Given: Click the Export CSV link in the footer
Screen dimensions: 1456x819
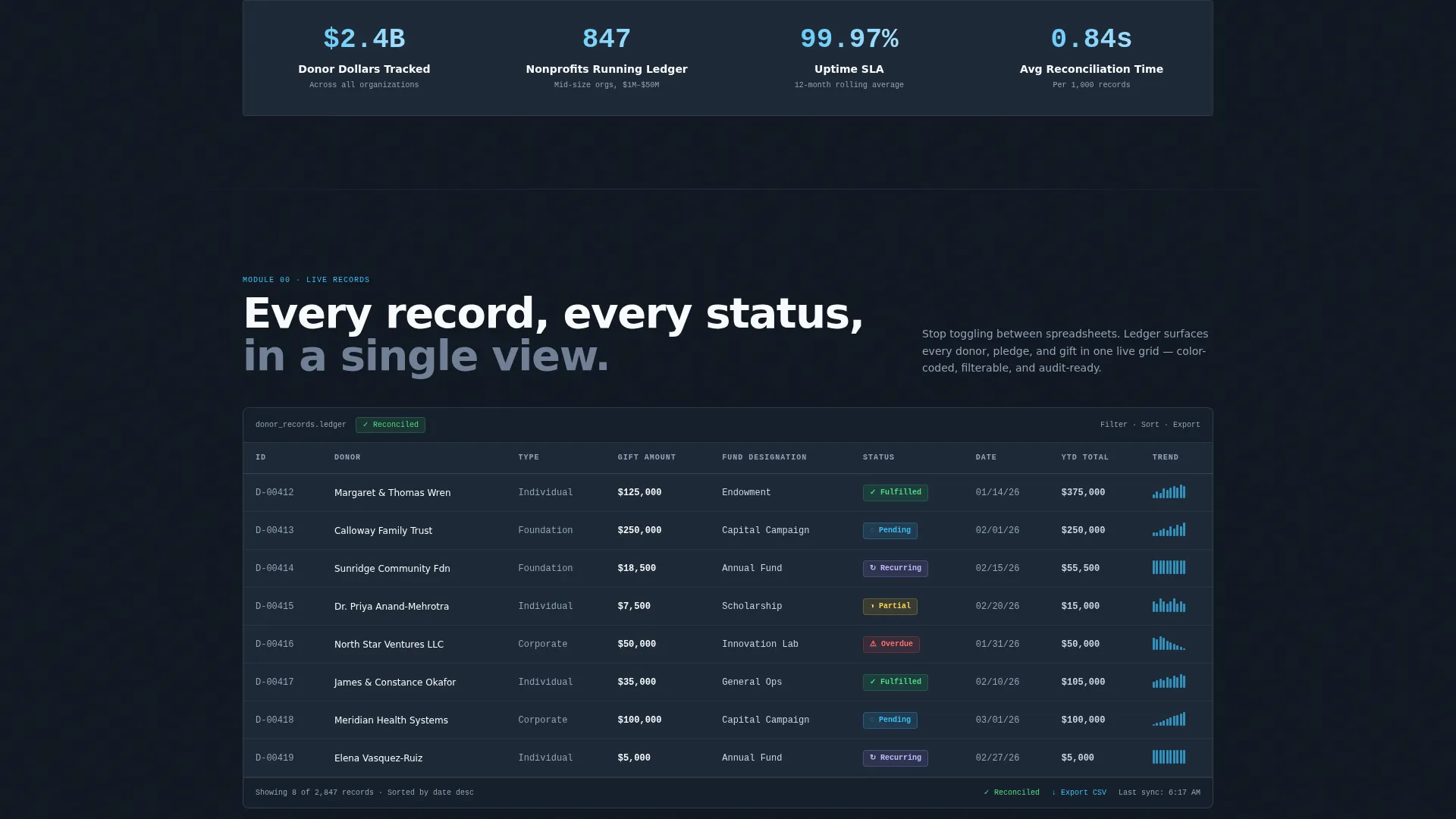Looking at the screenshot, I should tap(1079, 792).
